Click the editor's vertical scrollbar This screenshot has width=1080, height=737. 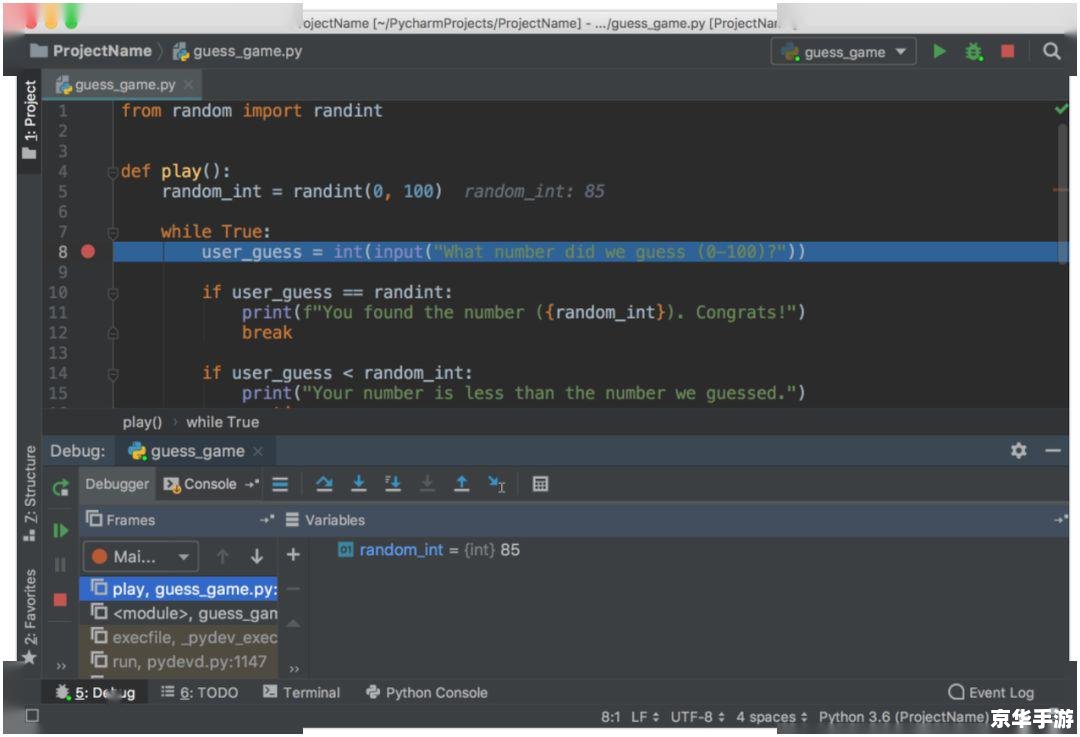1062,193
